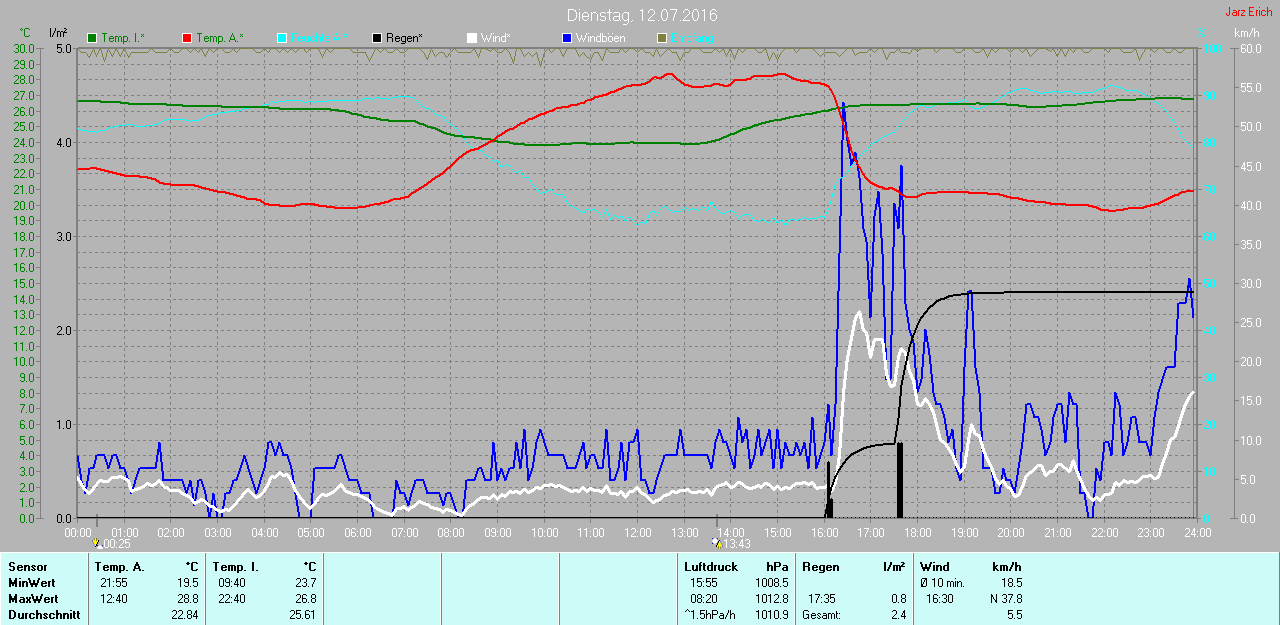The width and height of the screenshot is (1280, 625).
Task: Click the 30.0 temperature axis value
Action: (24, 48)
